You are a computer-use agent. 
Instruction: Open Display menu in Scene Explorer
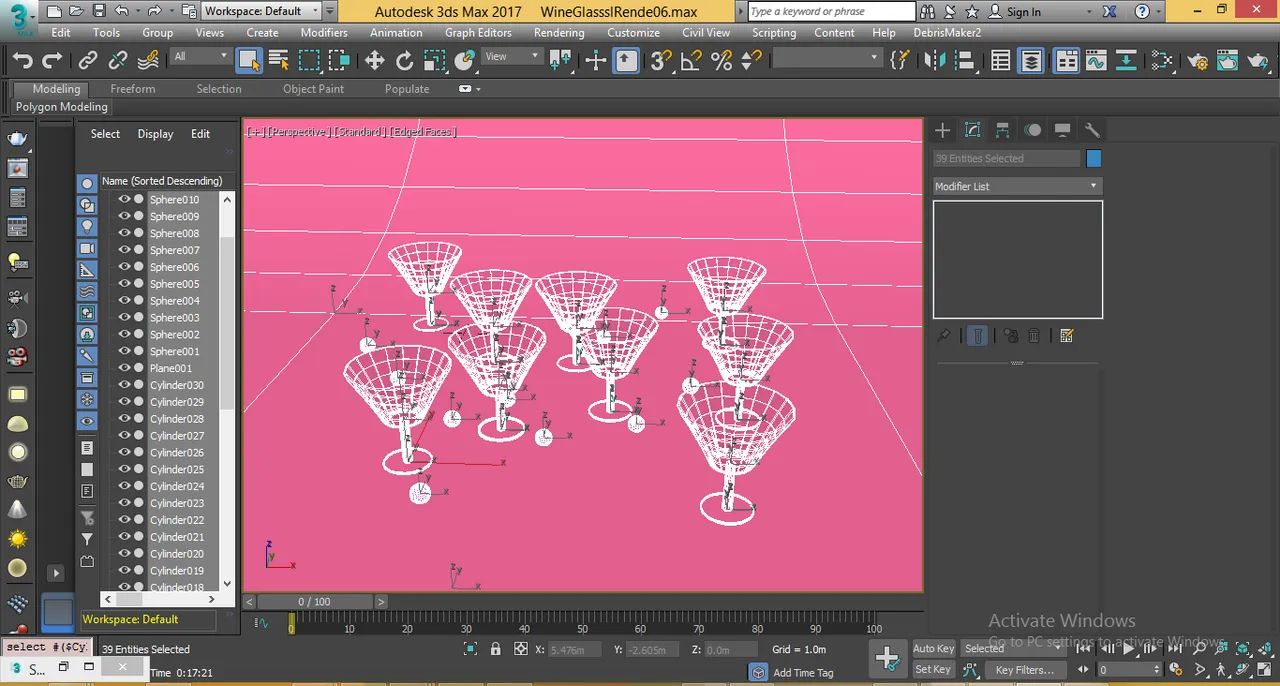(x=155, y=134)
